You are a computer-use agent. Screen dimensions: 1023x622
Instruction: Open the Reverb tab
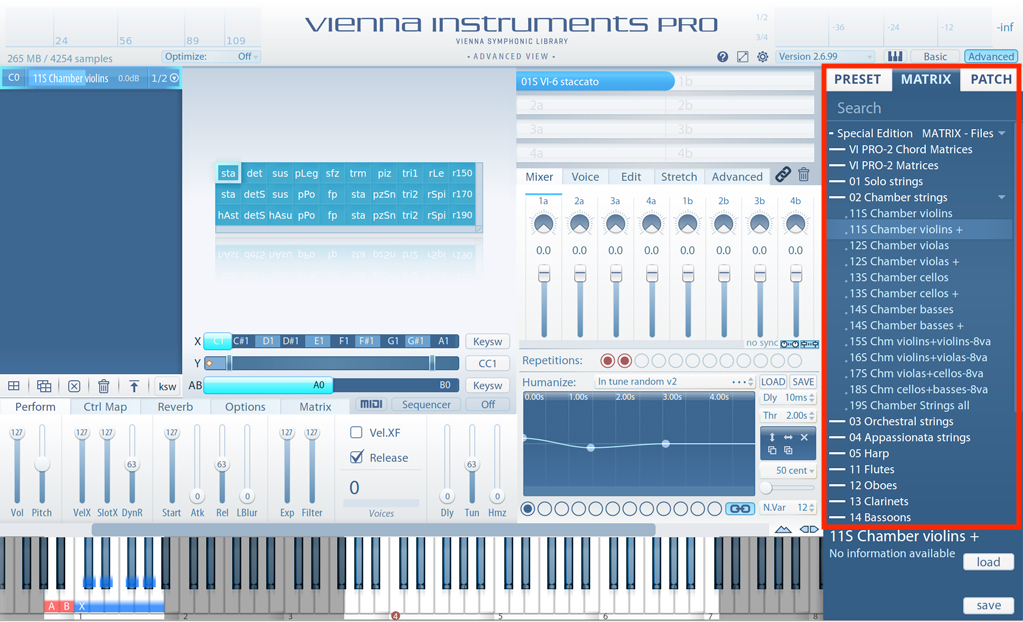[175, 407]
